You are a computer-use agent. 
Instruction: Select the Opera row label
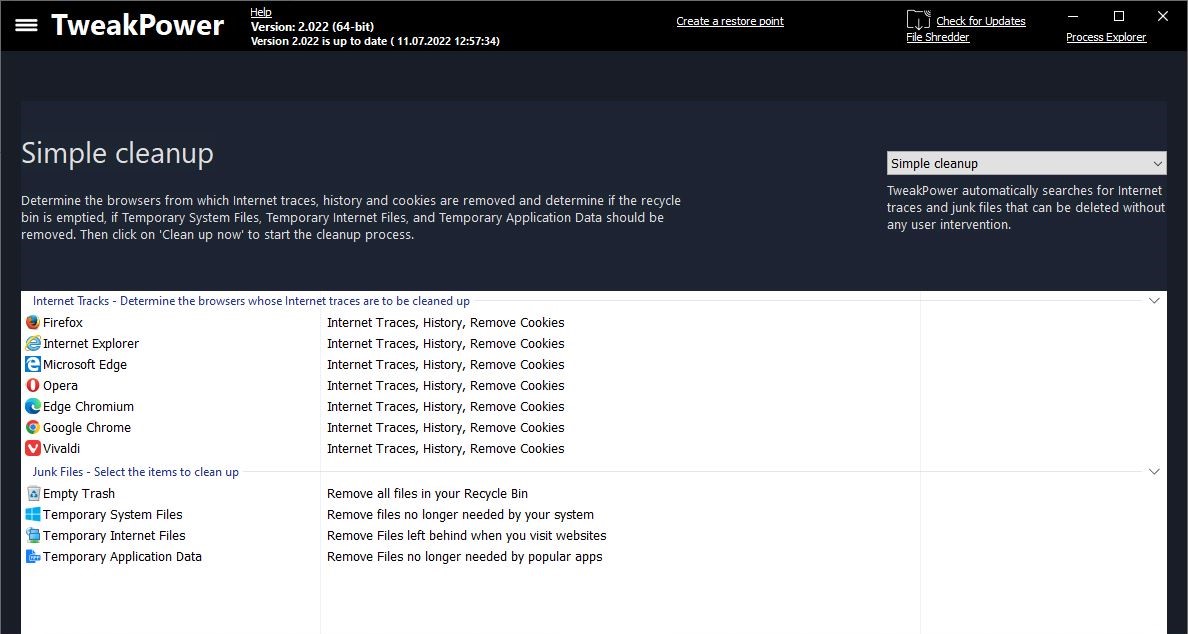pos(61,386)
